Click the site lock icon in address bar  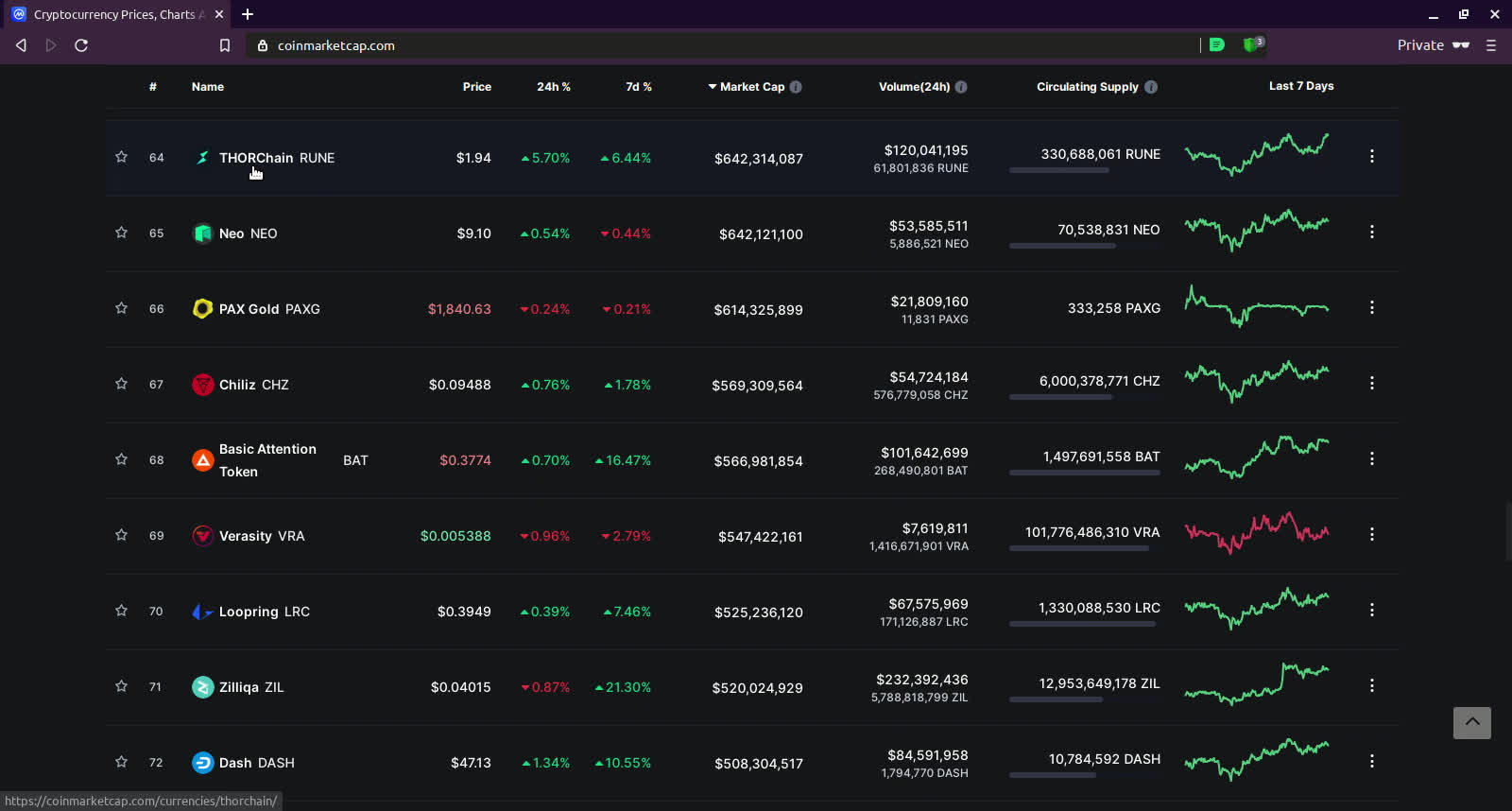(x=263, y=45)
